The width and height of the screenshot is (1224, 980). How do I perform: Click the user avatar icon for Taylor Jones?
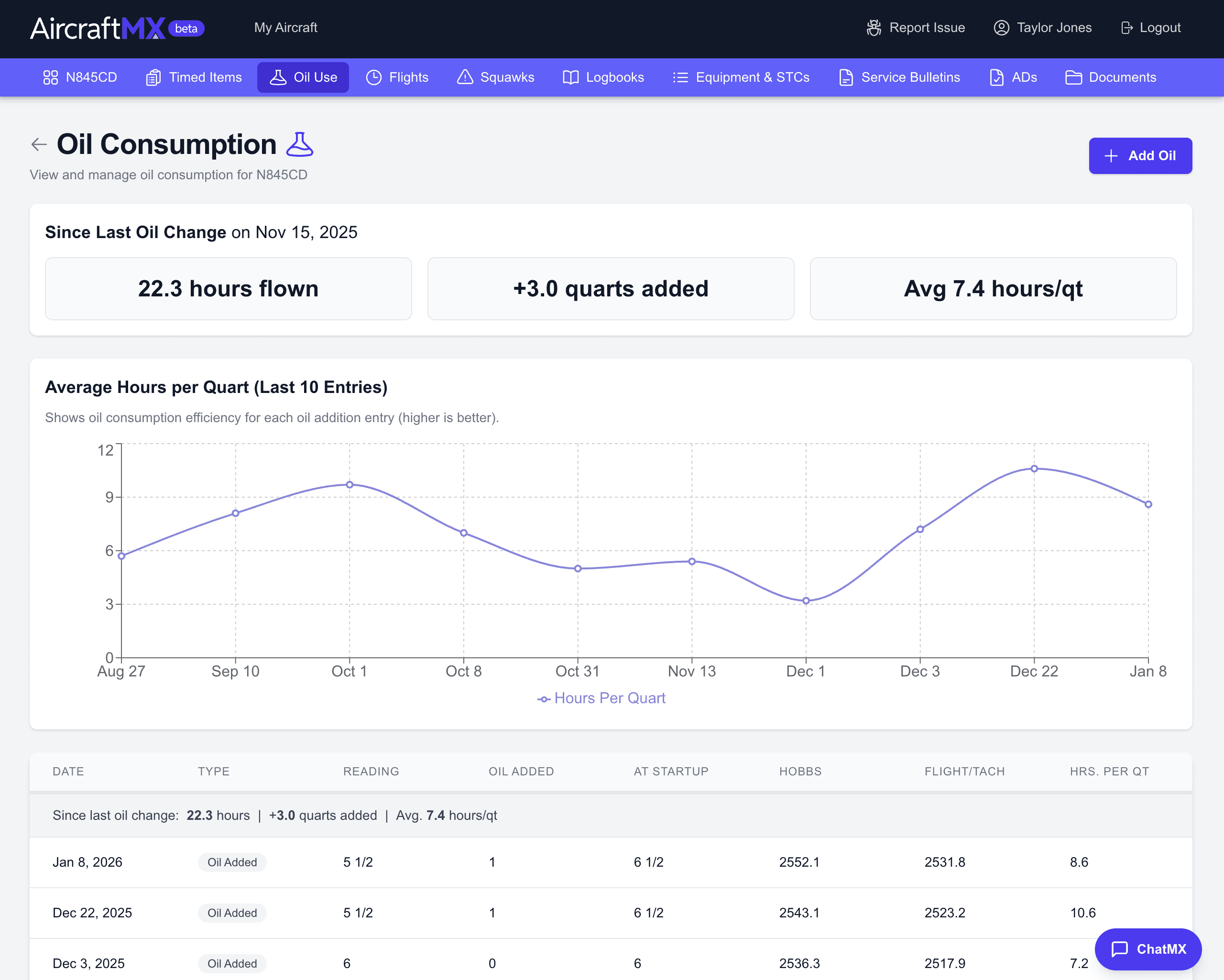(1001, 28)
